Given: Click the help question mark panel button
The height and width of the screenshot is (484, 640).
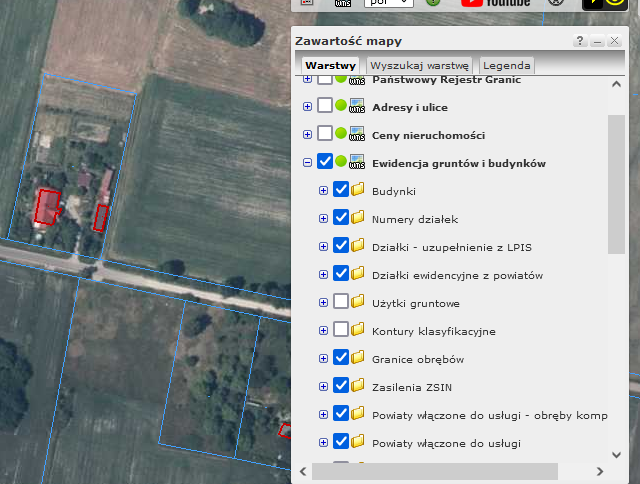Looking at the screenshot, I should coord(579,41).
